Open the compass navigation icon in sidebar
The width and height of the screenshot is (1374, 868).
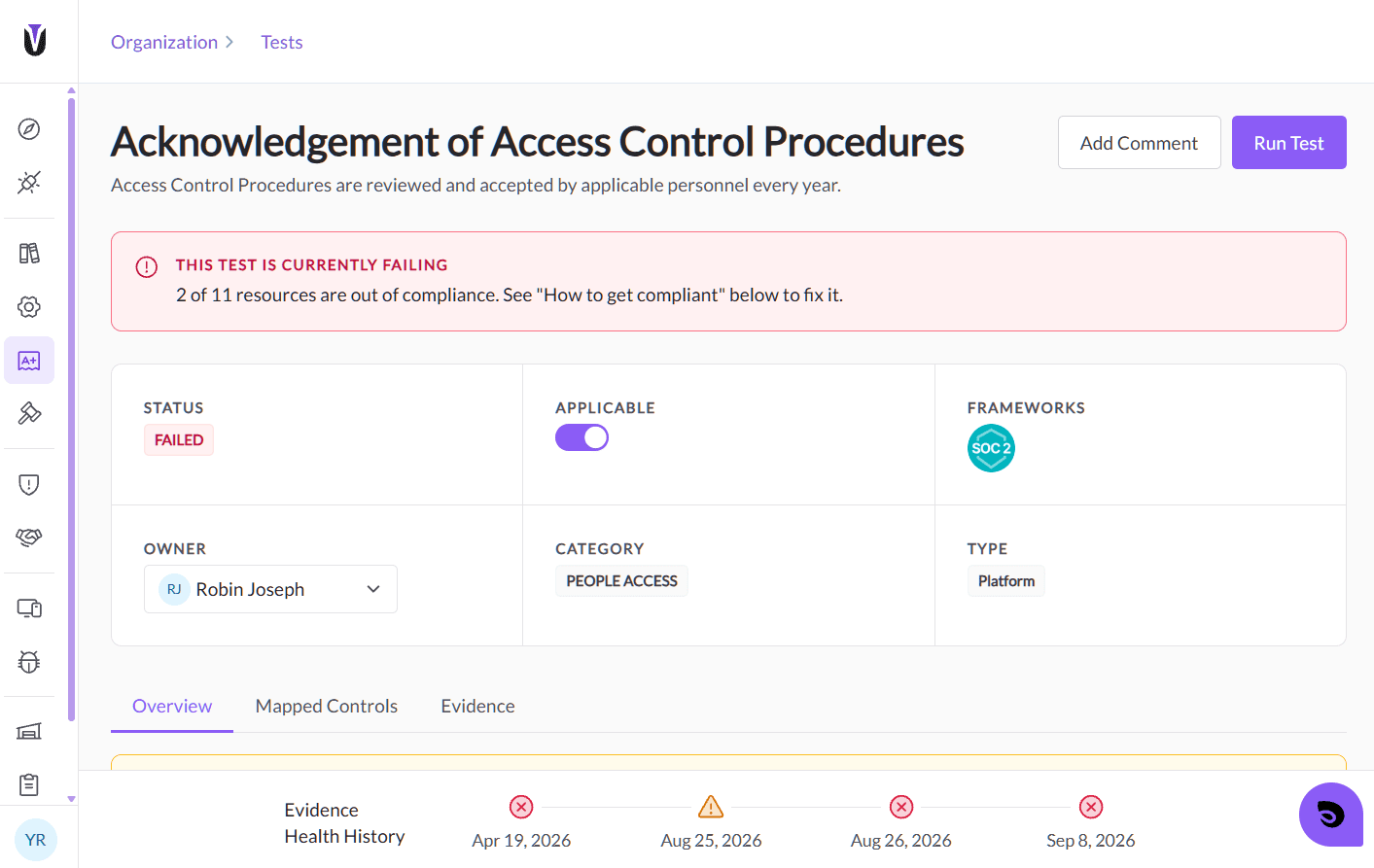pos(29,129)
